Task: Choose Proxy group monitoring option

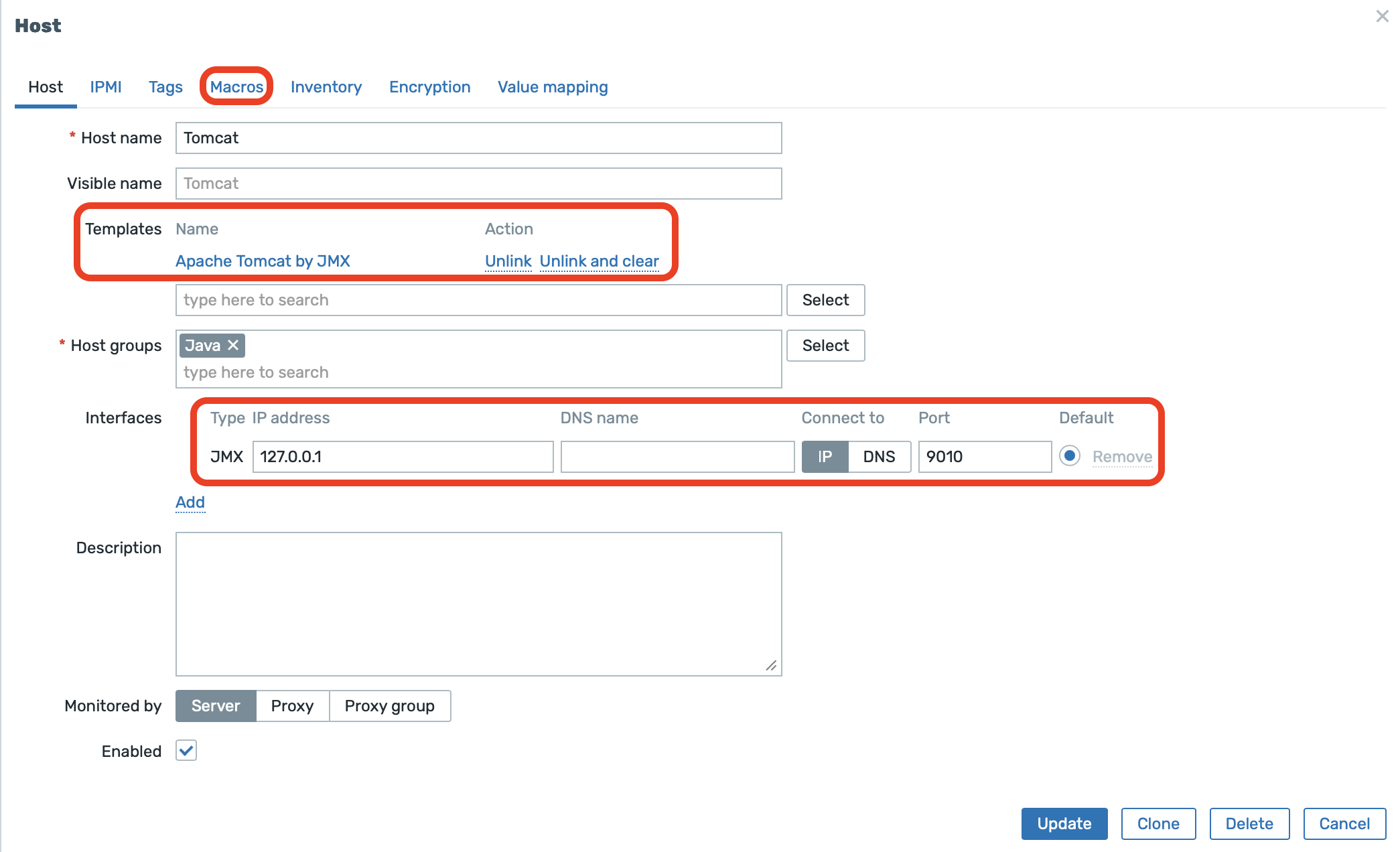Action: [x=389, y=706]
